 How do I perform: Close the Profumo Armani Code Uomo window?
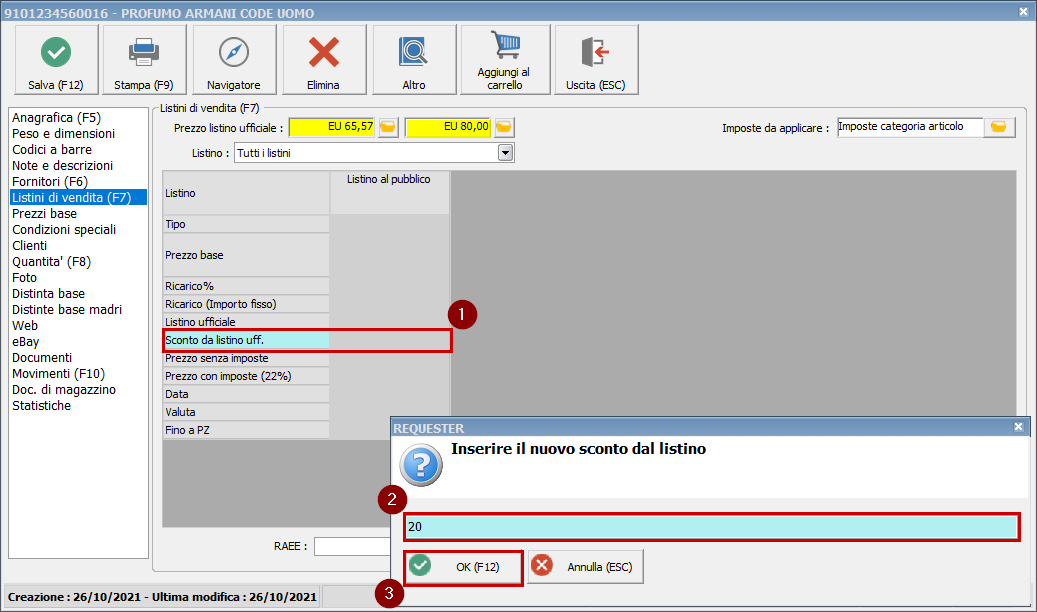click(1023, 12)
